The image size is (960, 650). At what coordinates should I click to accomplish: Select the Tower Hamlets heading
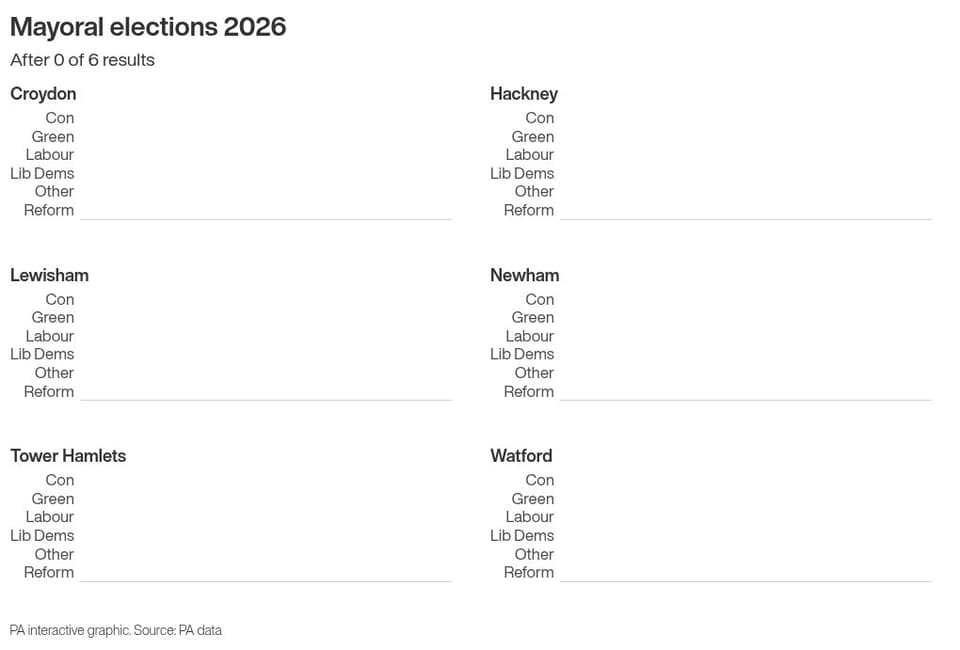pyautogui.click(x=68, y=455)
